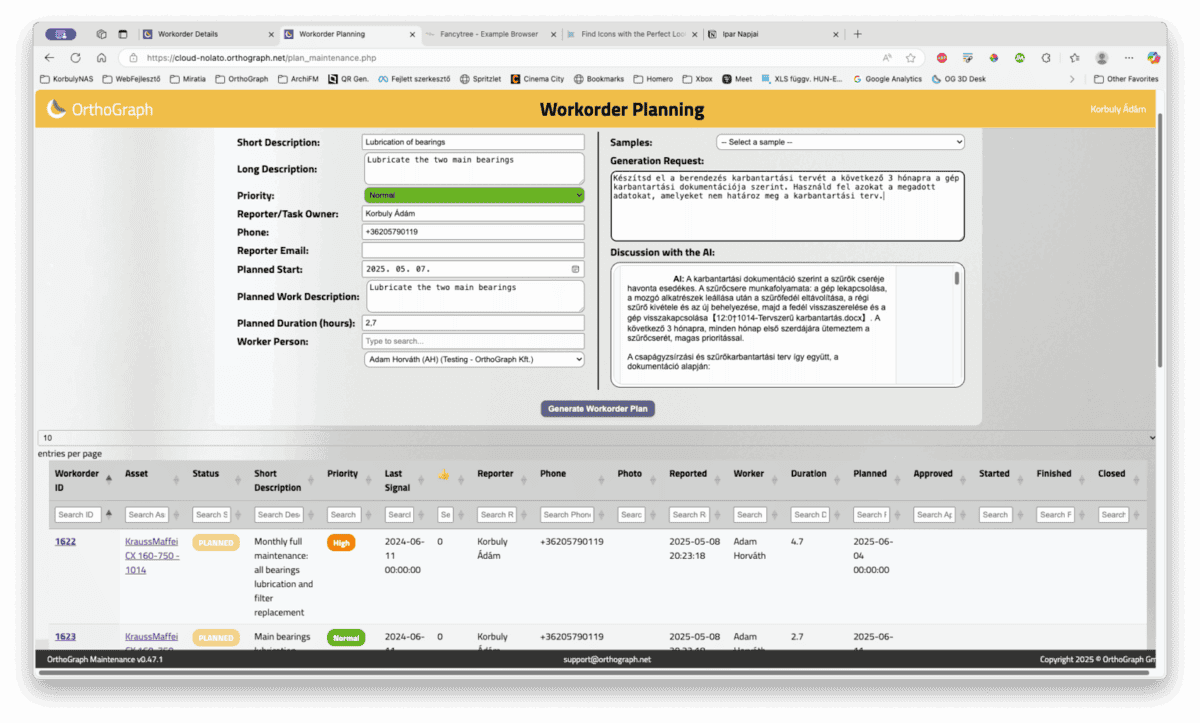Open the Copilot icon in the toolbar
Image resolution: width=1200 pixels, height=723 pixels.
(1153, 58)
